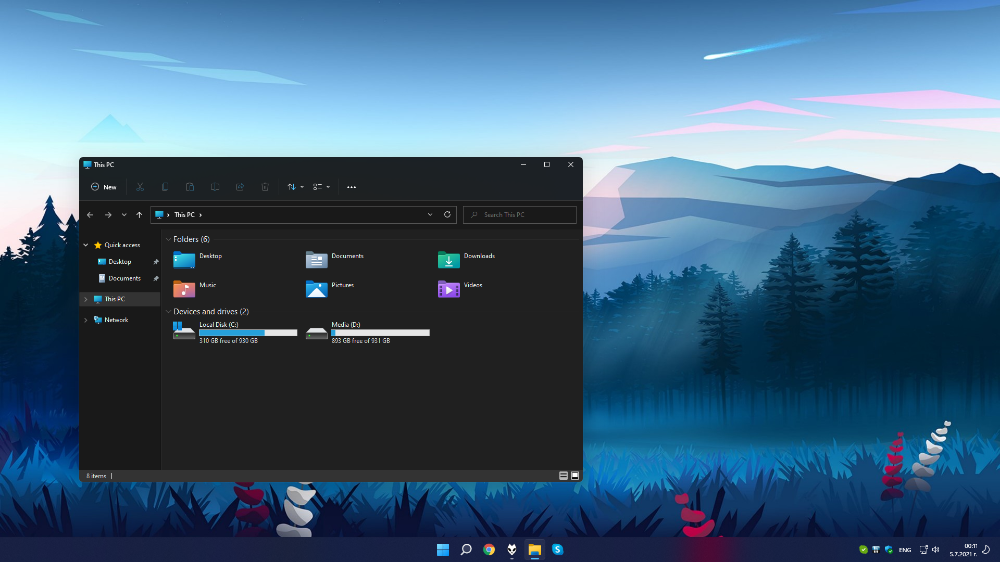
Task: Collapse the Folders (6) group
Action: pyautogui.click(x=168, y=240)
